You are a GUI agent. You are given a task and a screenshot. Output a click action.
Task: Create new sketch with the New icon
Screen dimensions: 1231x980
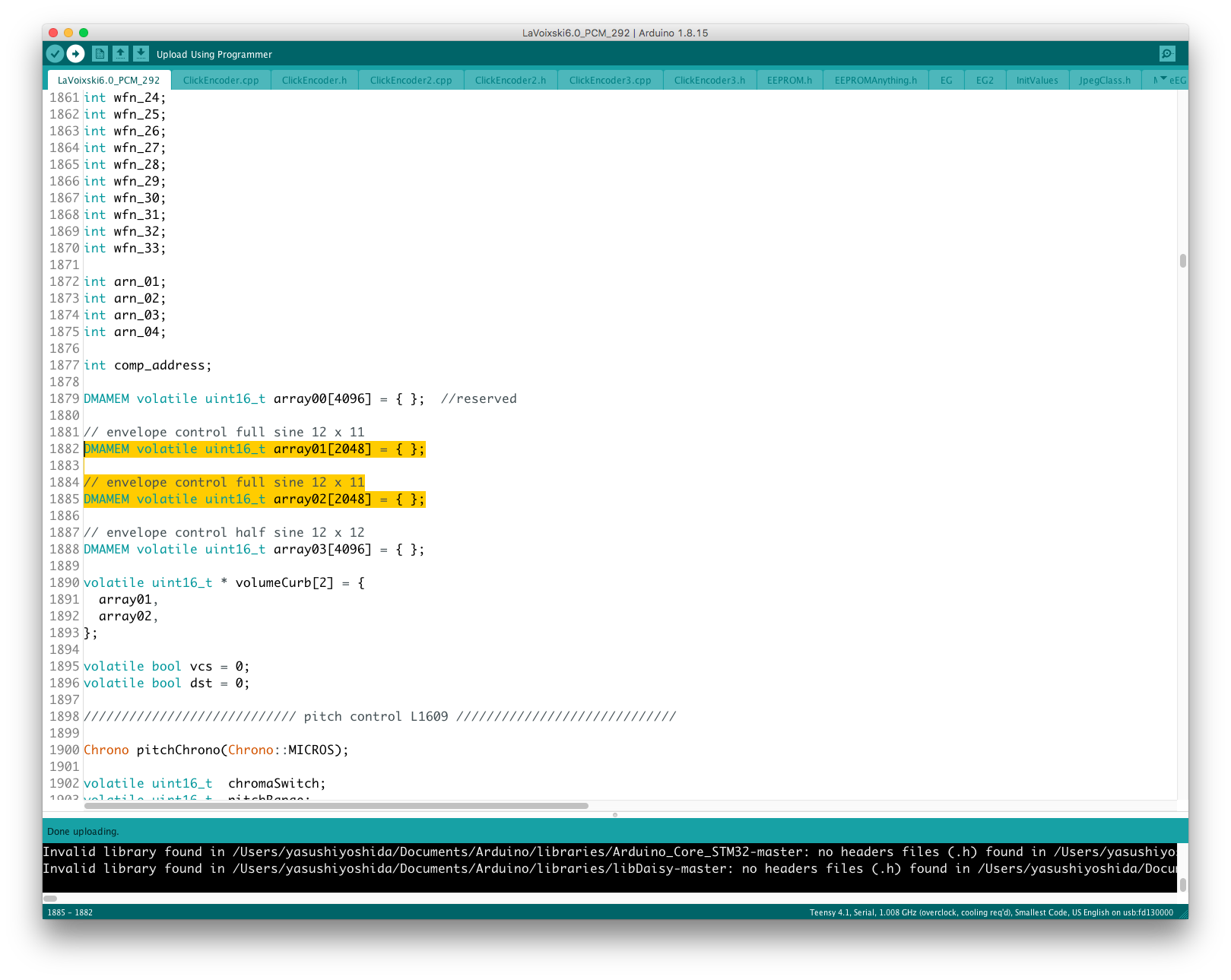click(100, 54)
